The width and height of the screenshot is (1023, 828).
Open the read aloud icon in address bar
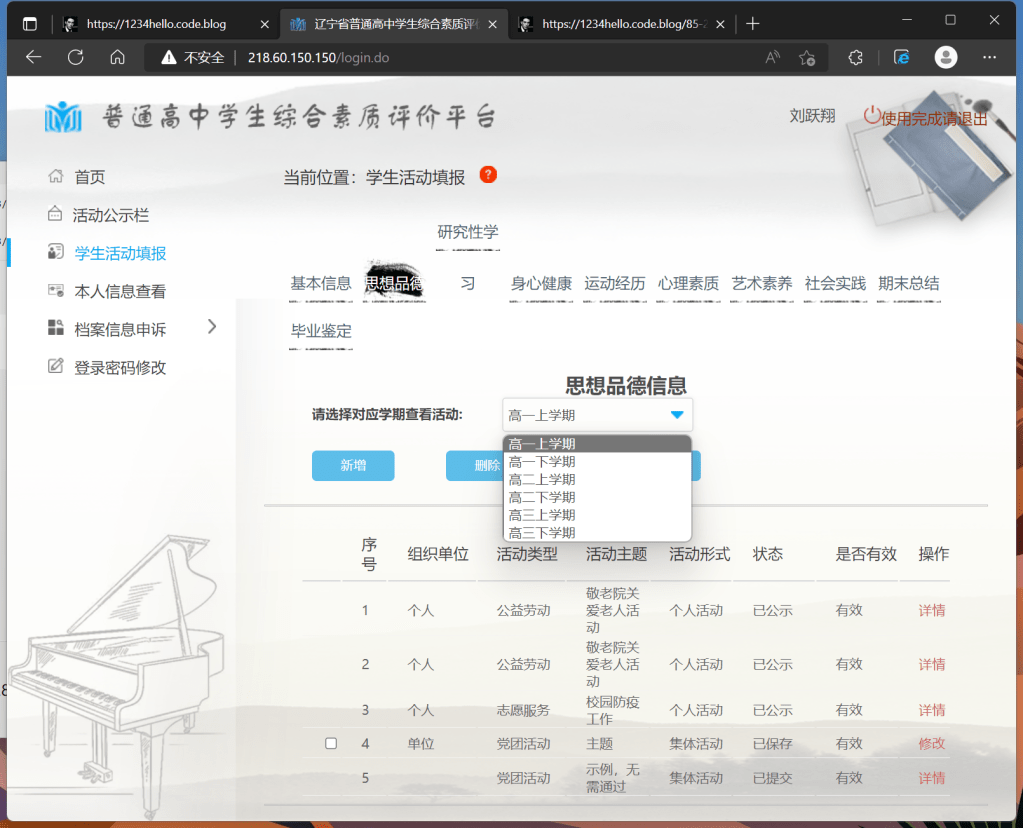point(772,57)
